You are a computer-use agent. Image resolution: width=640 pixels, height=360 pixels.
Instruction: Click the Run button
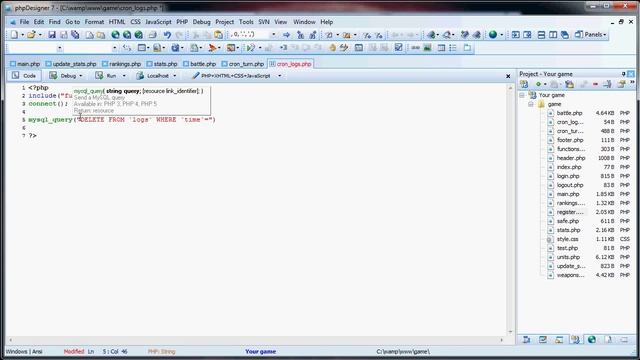point(106,76)
